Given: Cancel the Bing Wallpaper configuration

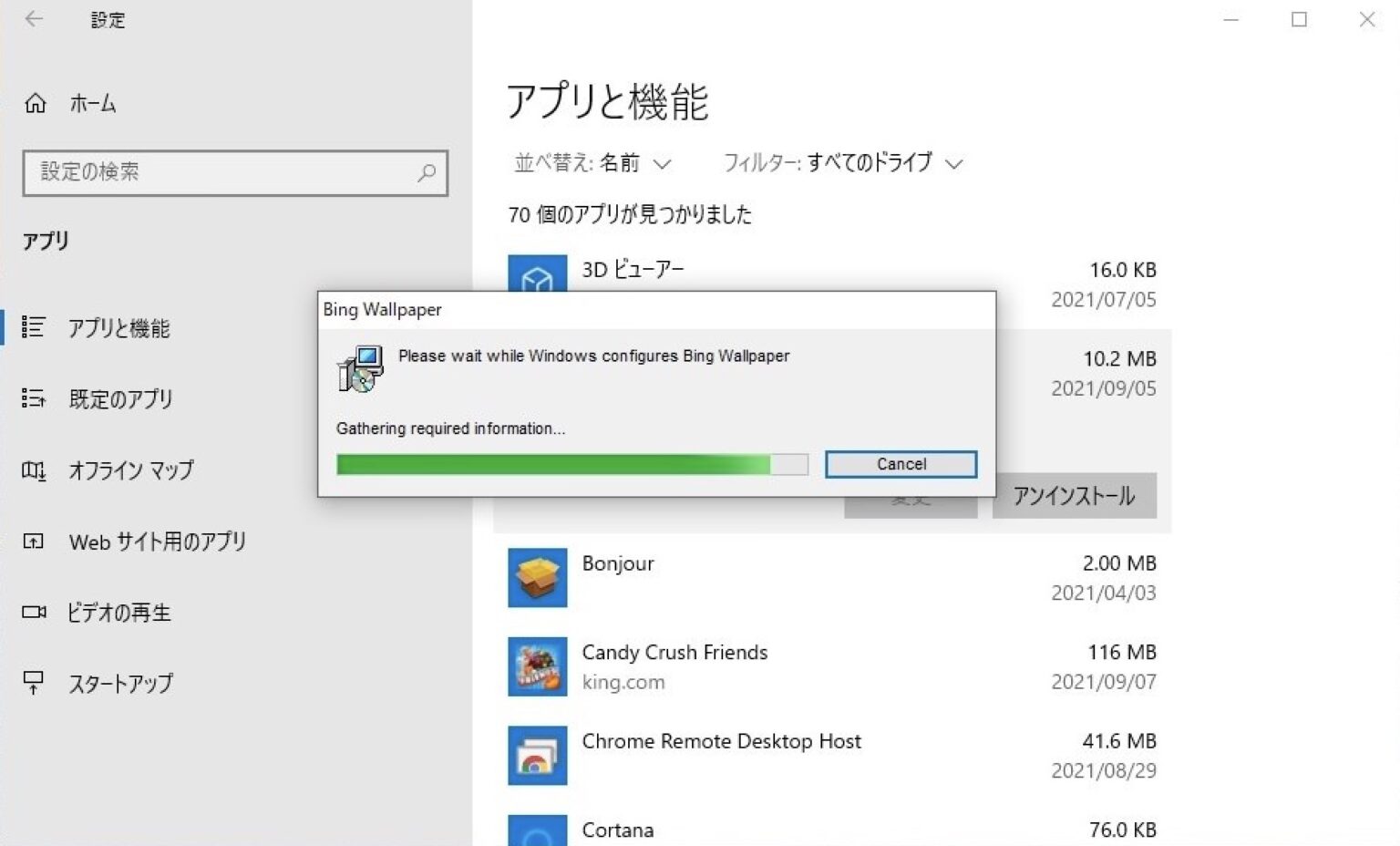Looking at the screenshot, I should [x=900, y=464].
